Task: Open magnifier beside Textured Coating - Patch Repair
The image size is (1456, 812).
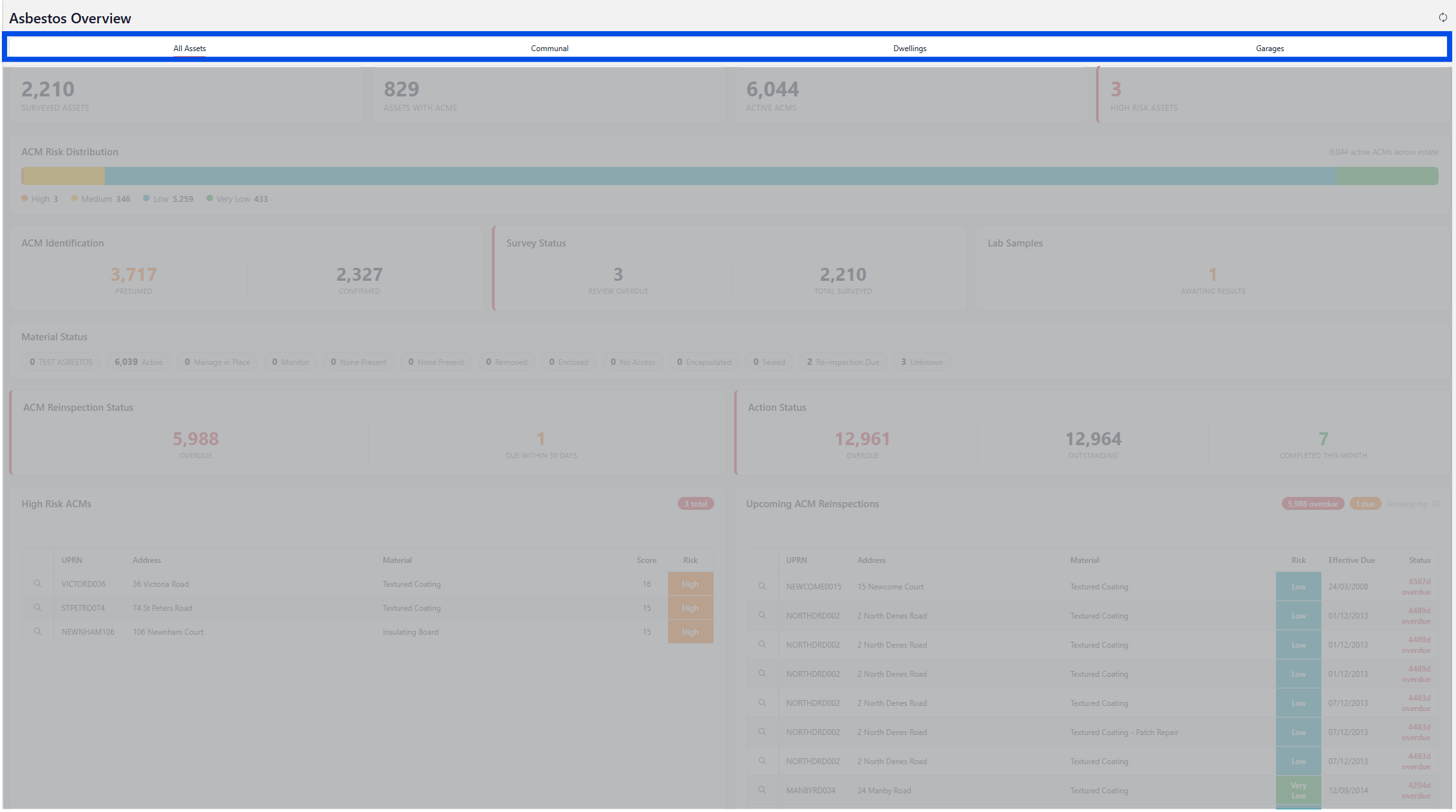Action: pos(762,732)
